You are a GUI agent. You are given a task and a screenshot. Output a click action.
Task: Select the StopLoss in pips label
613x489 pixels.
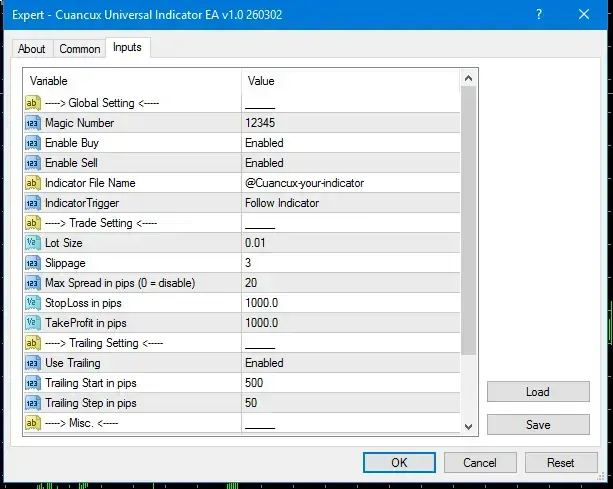(x=83, y=303)
